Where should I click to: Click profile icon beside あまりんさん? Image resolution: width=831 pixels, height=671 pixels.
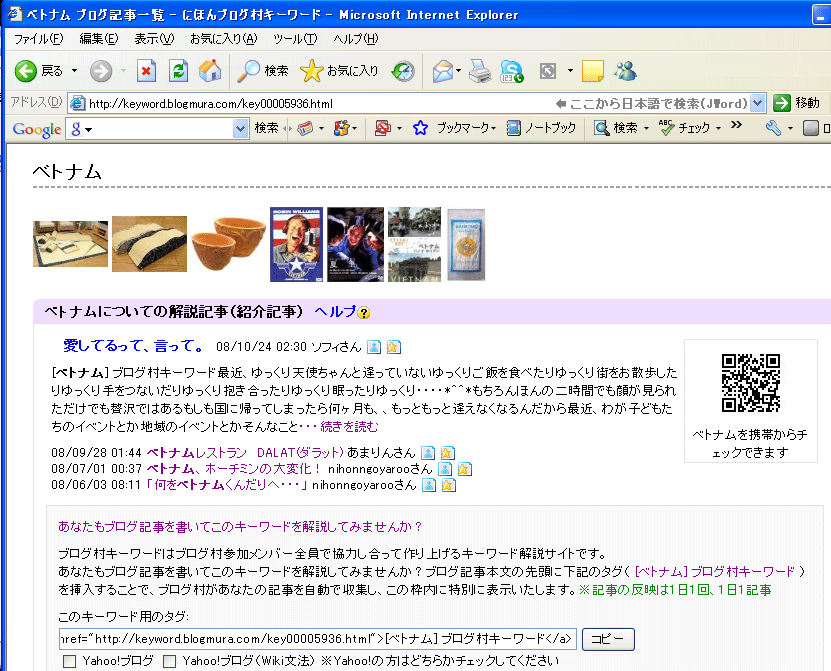pos(428,453)
